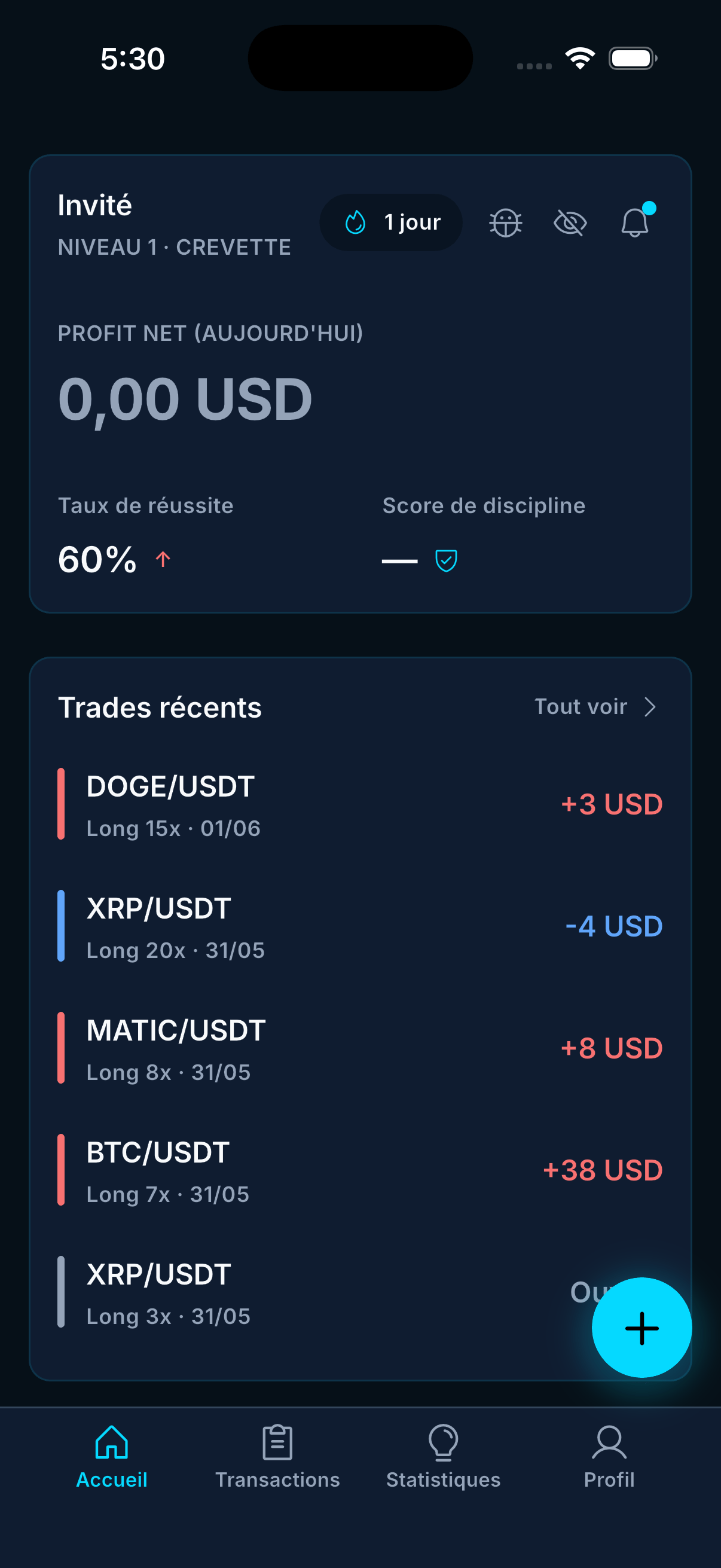Add a new trade with the plus button

click(641, 1328)
